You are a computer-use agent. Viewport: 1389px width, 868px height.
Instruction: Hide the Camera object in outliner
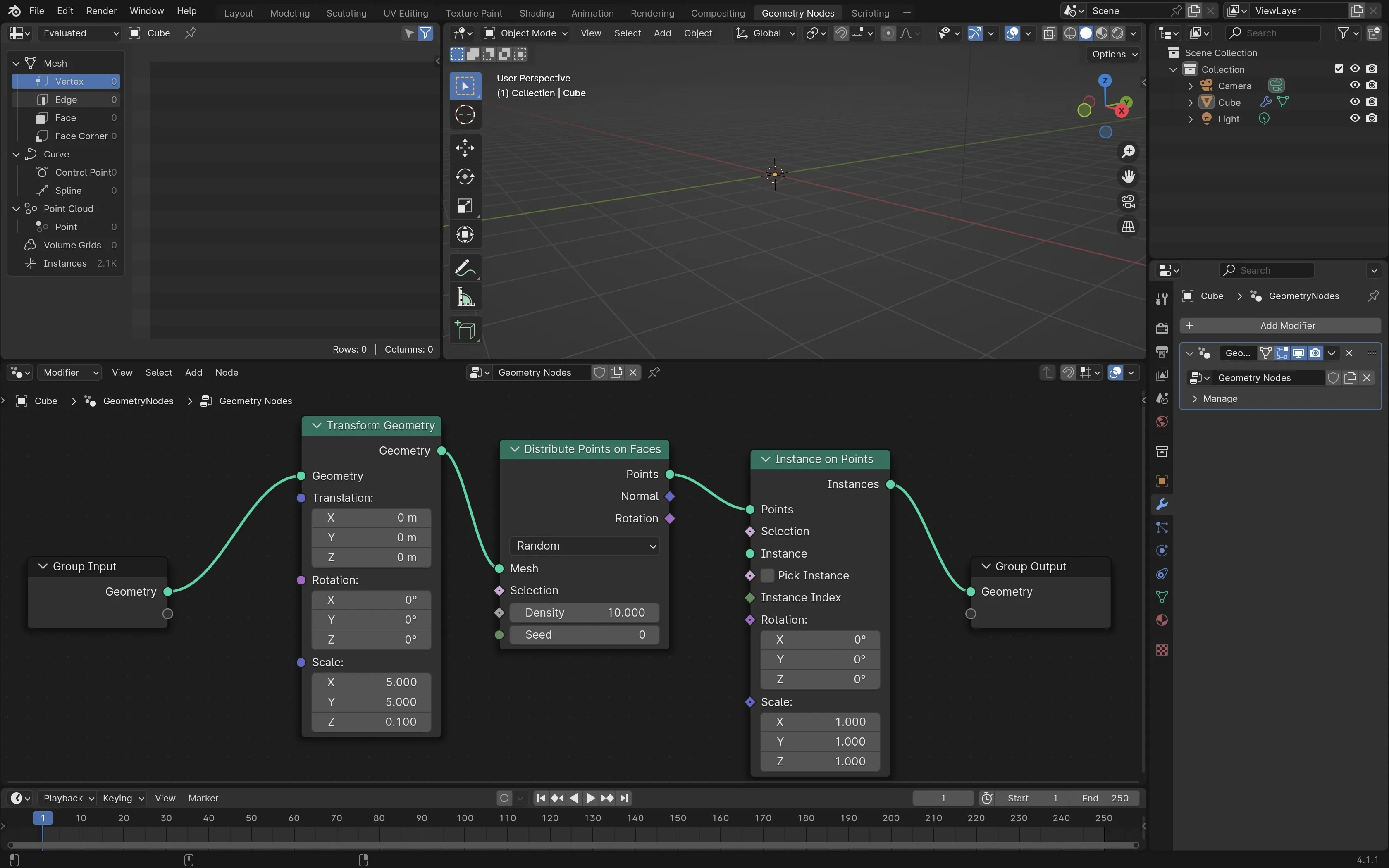[x=1355, y=86]
